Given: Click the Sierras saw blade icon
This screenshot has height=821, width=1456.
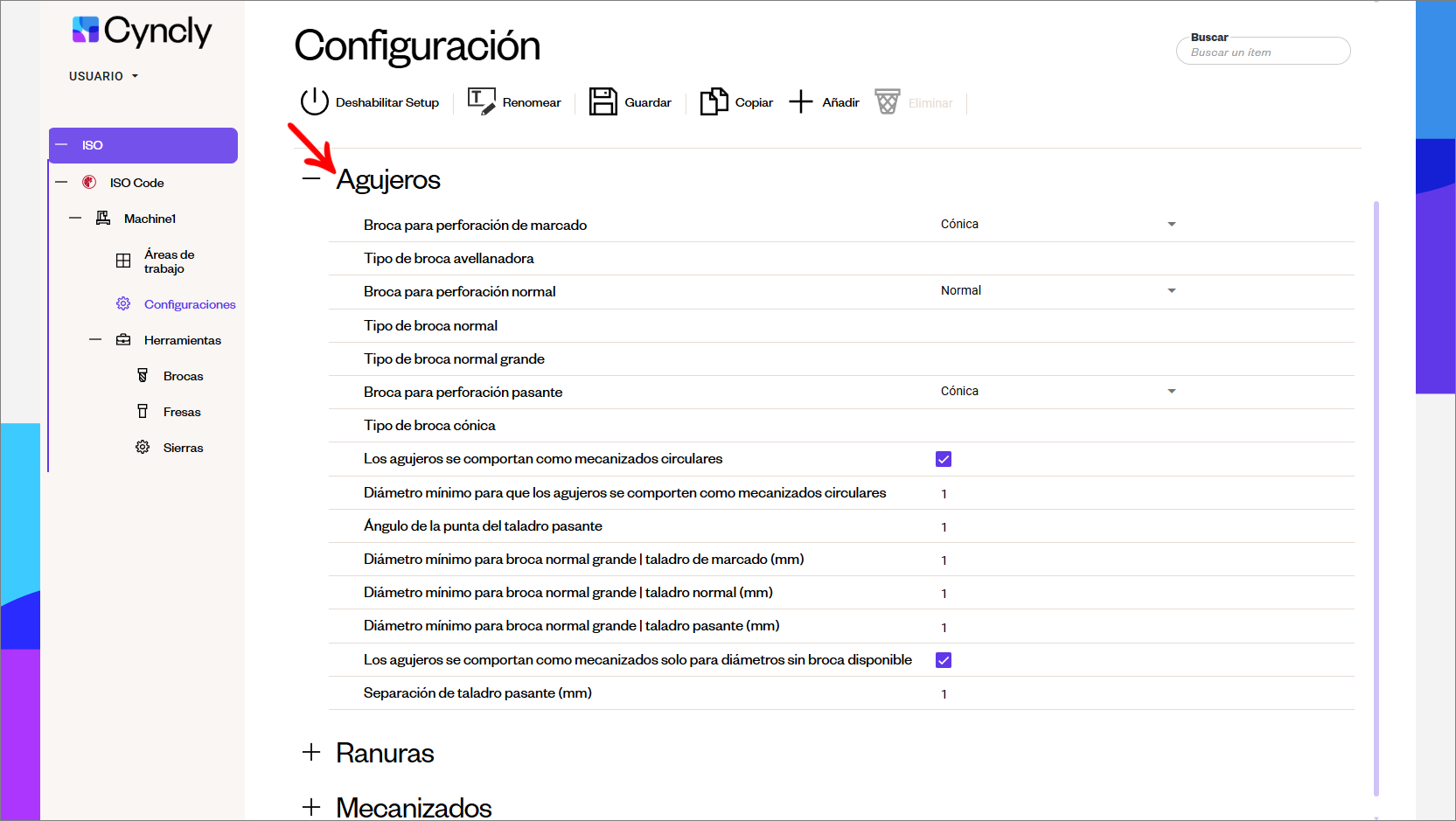Looking at the screenshot, I should coord(143,447).
